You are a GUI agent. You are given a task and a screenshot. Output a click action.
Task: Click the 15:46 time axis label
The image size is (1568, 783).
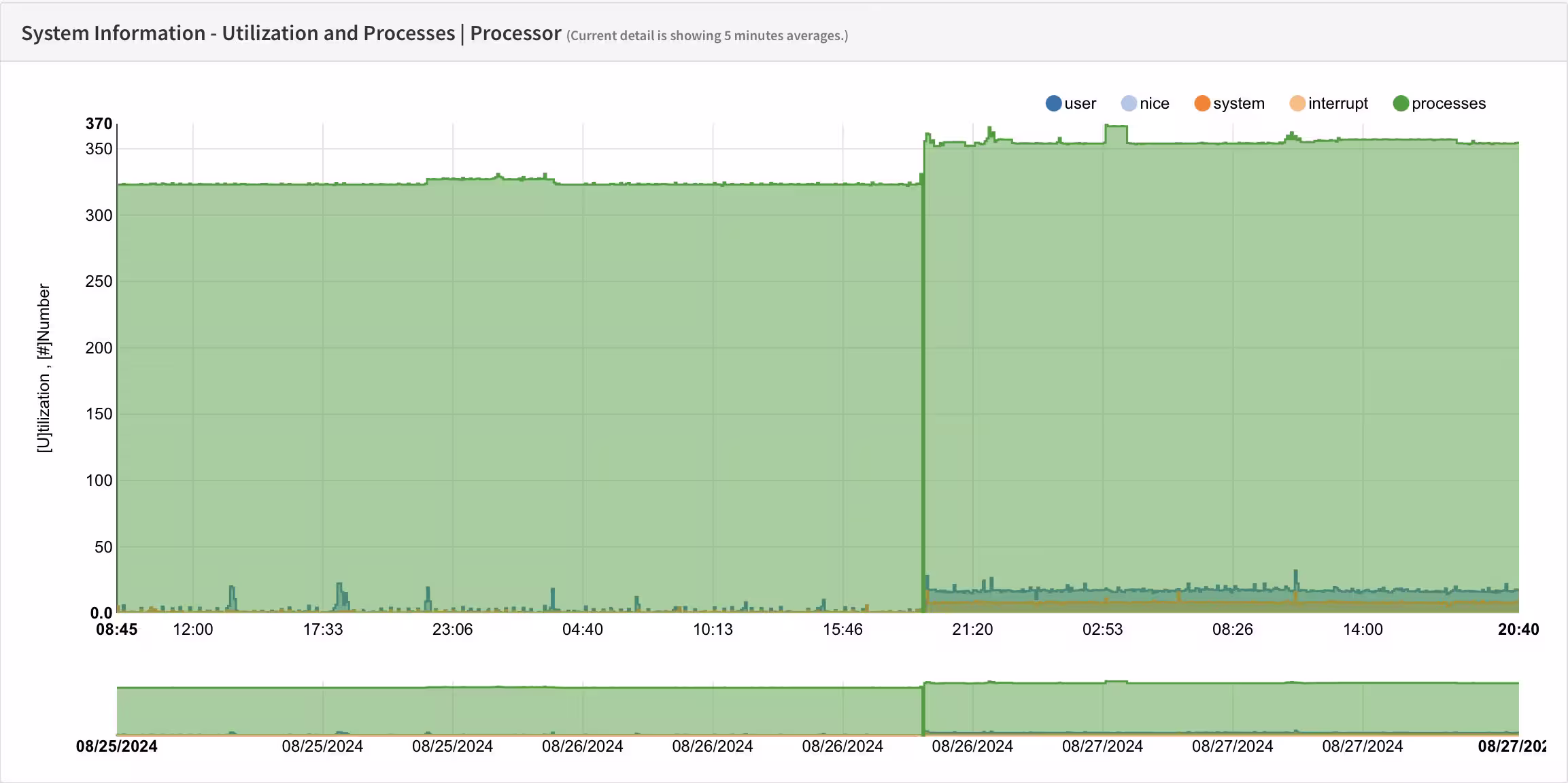click(842, 629)
